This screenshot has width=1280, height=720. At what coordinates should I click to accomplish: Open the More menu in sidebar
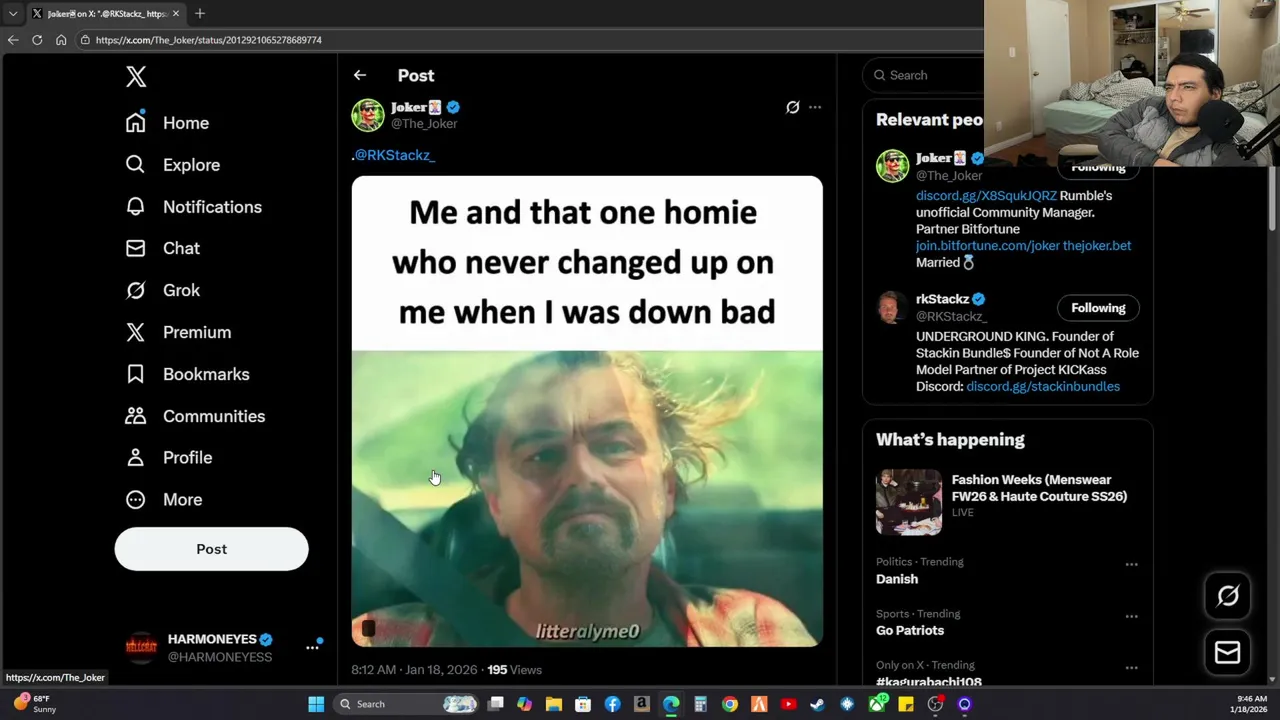(x=163, y=499)
